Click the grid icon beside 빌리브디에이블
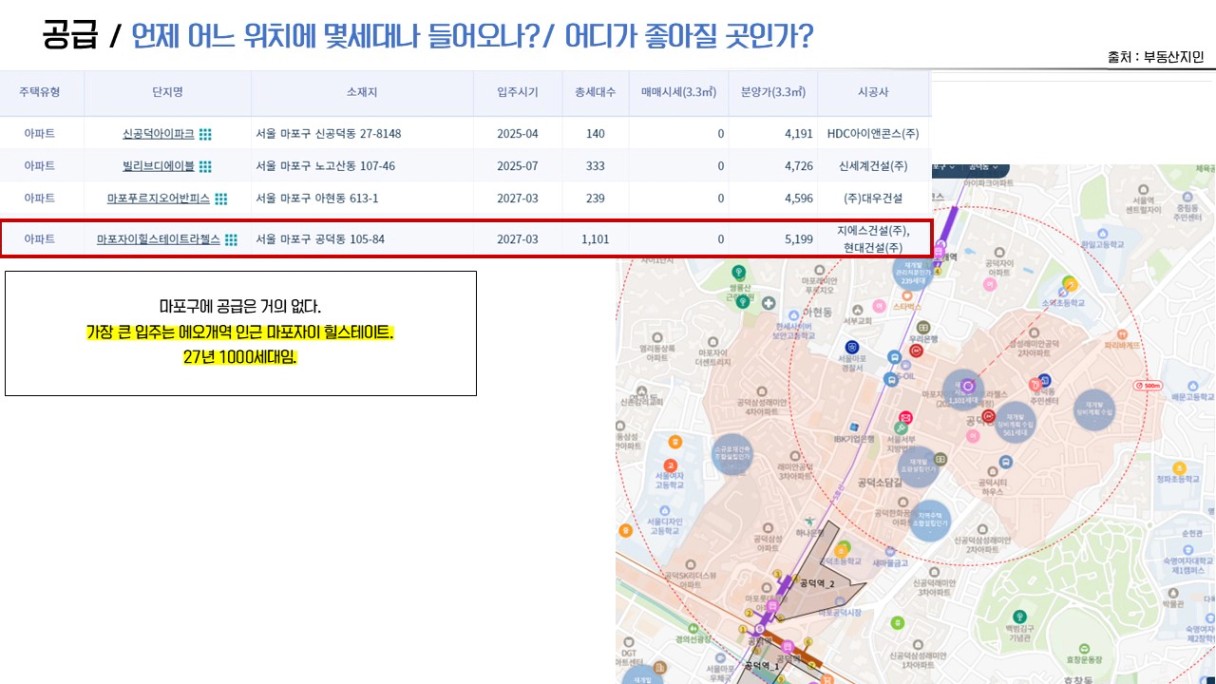This screenshot has height=684, width=1216. [205, 166]
